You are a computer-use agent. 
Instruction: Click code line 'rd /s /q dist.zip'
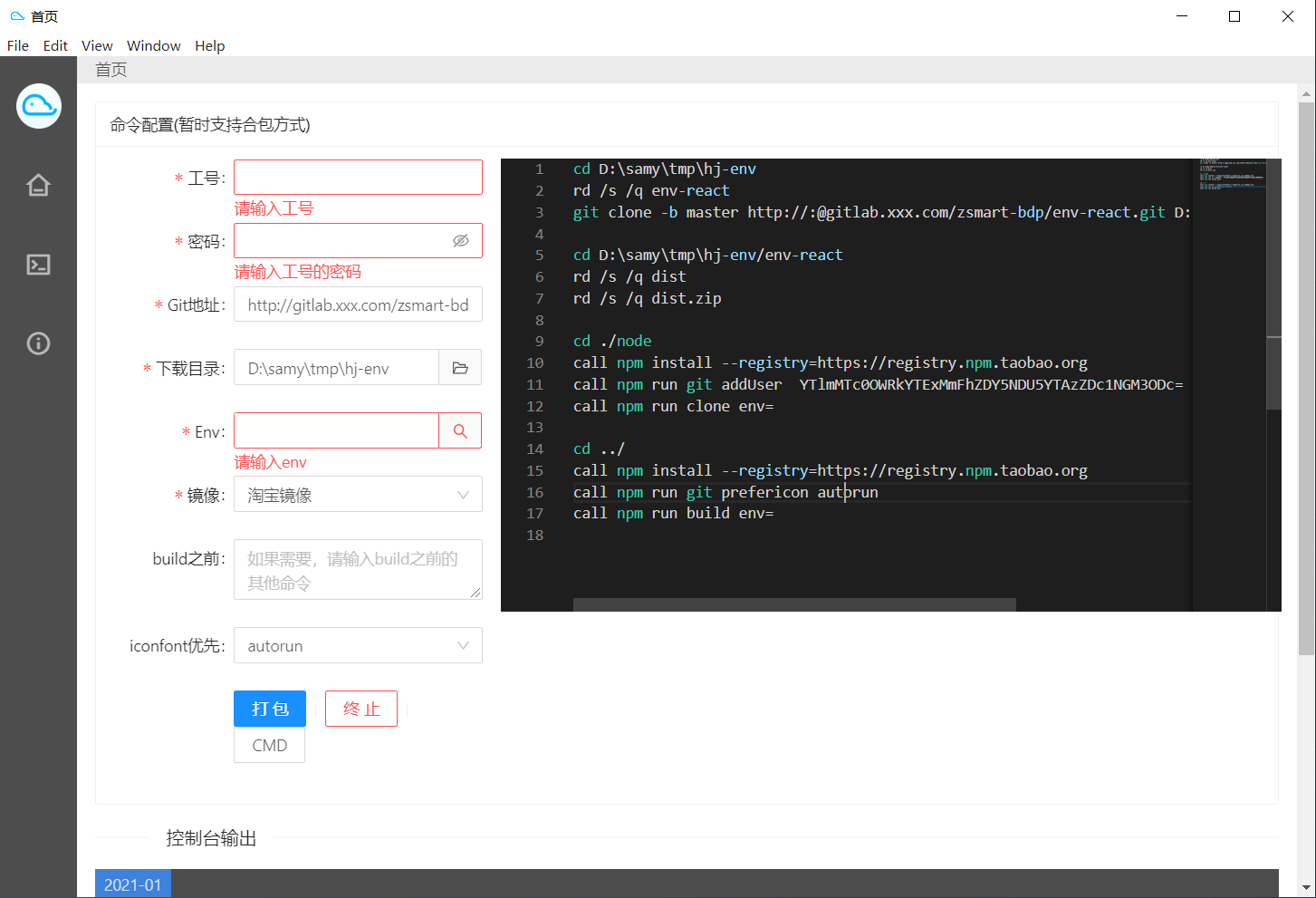coord(648,298)
